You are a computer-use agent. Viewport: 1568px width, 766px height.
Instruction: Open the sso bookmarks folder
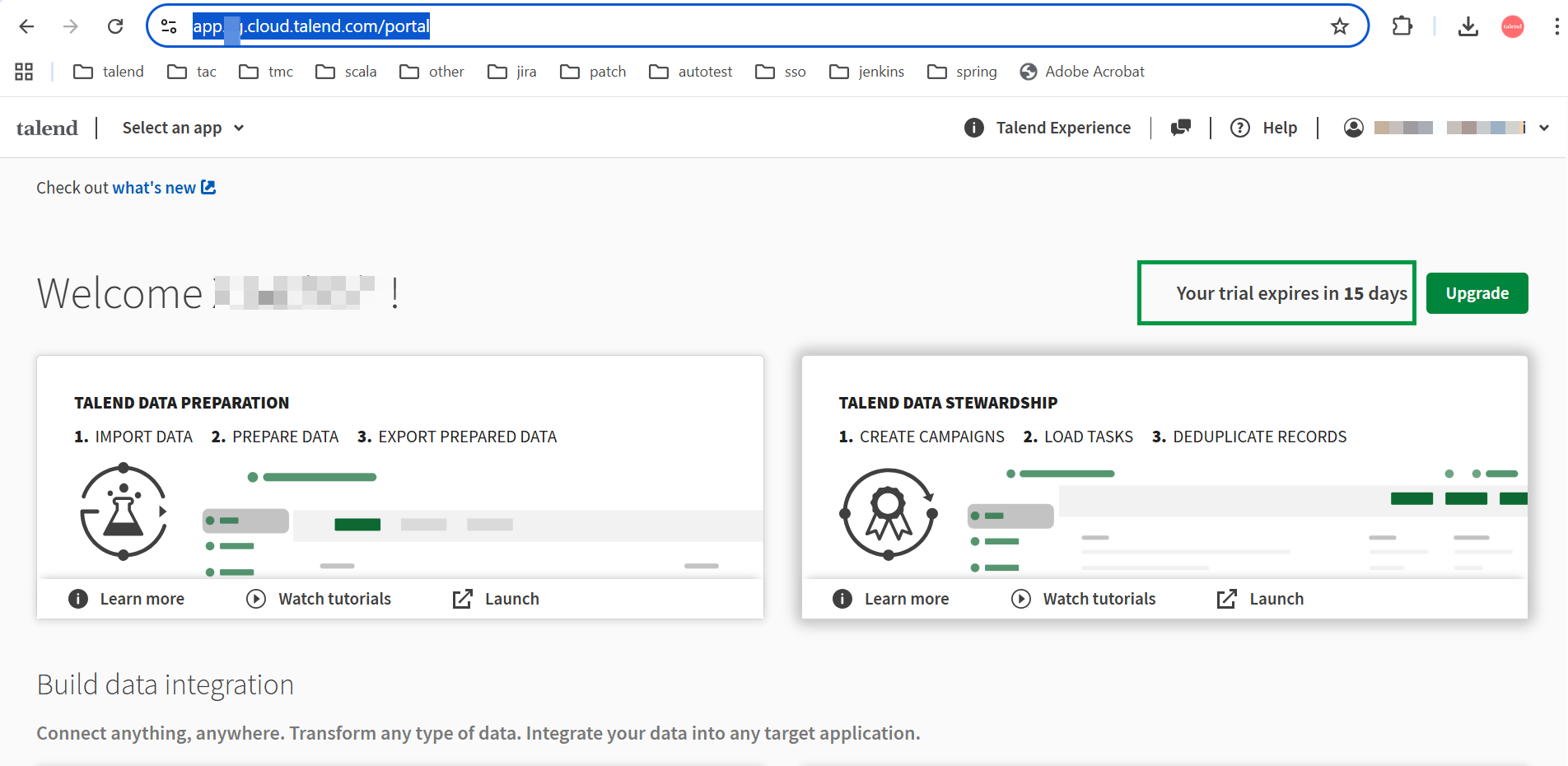click(x=781, y=72)
